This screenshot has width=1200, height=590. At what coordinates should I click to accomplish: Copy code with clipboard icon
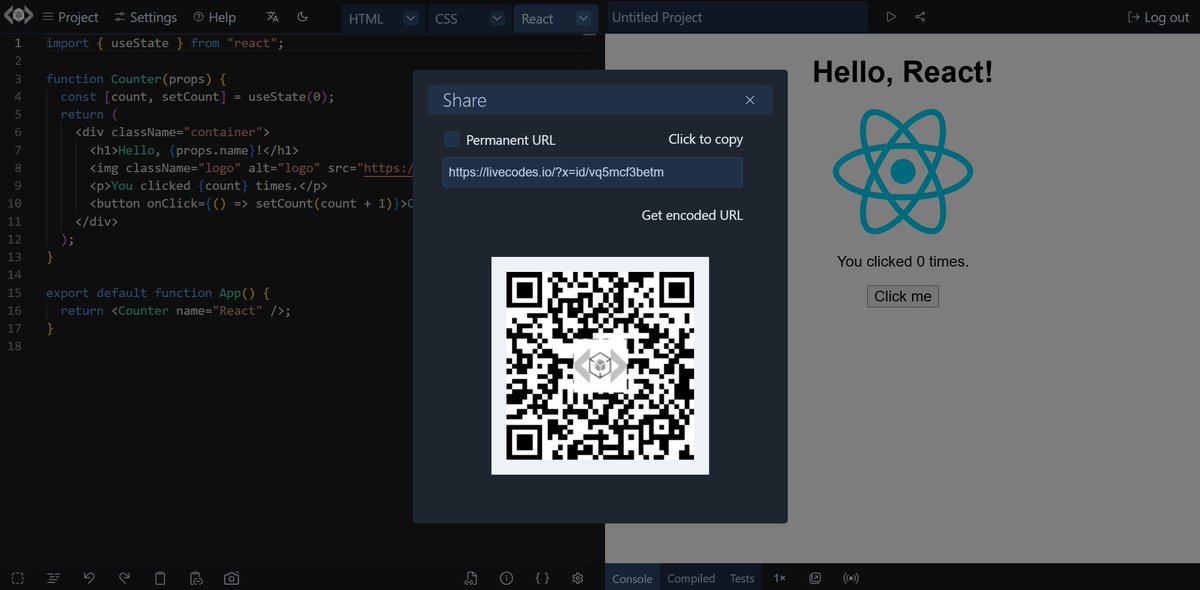point(160,578)
